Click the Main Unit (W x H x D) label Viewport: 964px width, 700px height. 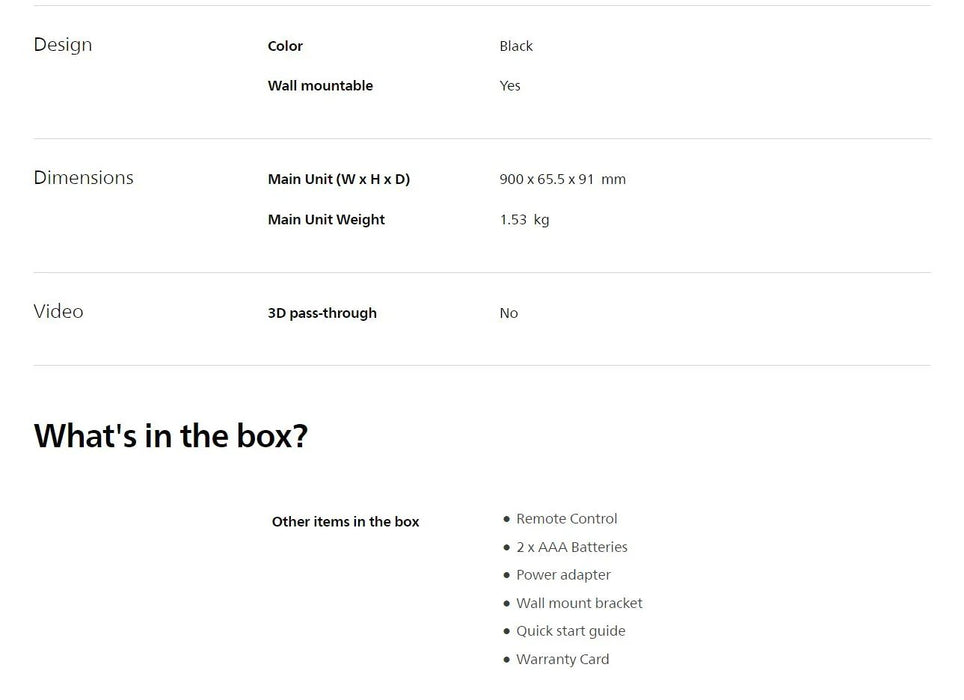[x=339, y=179]
